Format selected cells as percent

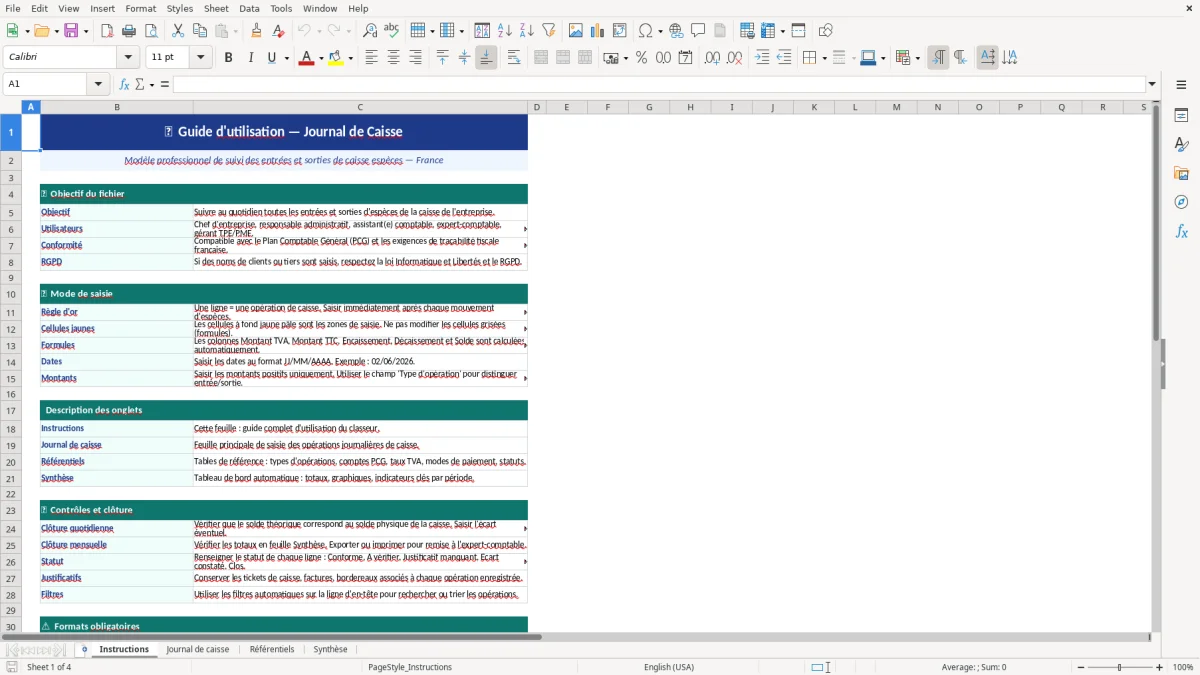click(x=642, y=58)
